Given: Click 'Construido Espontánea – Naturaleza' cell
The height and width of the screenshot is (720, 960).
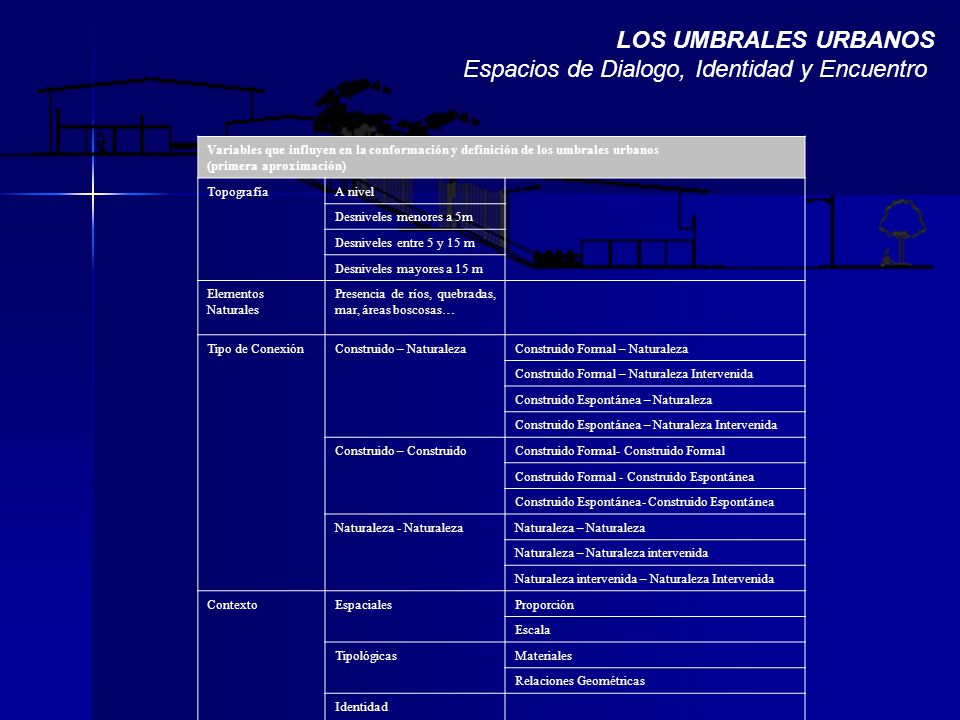Looking at the screenshot, I should click(655, 399).
